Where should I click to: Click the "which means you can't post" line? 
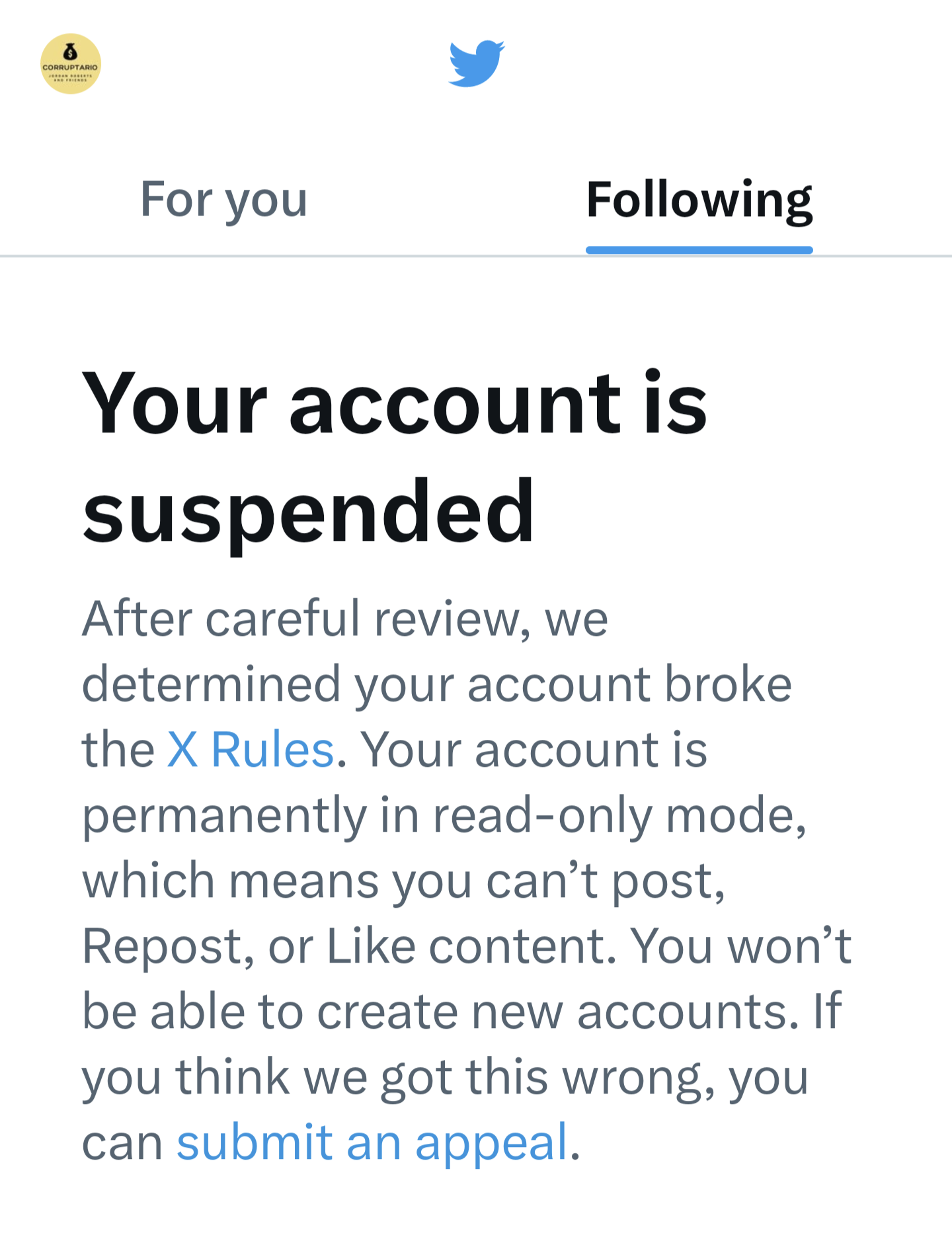403,881
